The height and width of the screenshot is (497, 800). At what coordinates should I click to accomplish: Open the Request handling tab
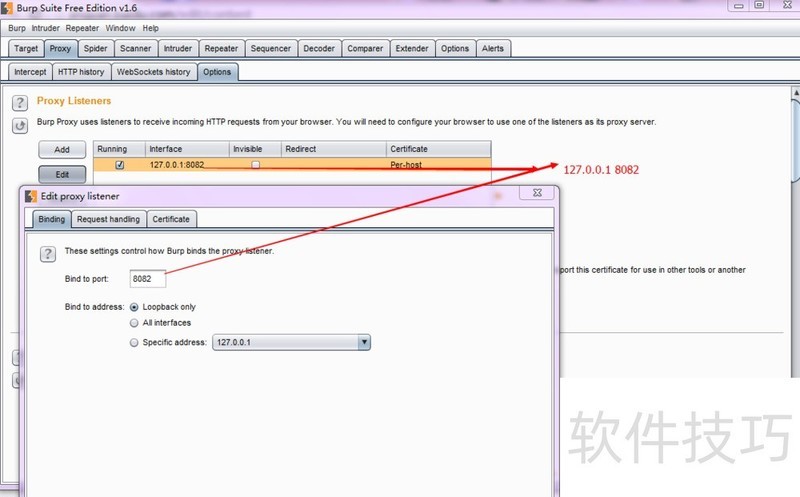click(108, 219)
